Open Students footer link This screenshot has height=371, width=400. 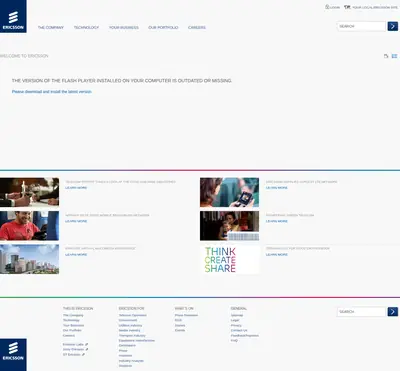125,366
